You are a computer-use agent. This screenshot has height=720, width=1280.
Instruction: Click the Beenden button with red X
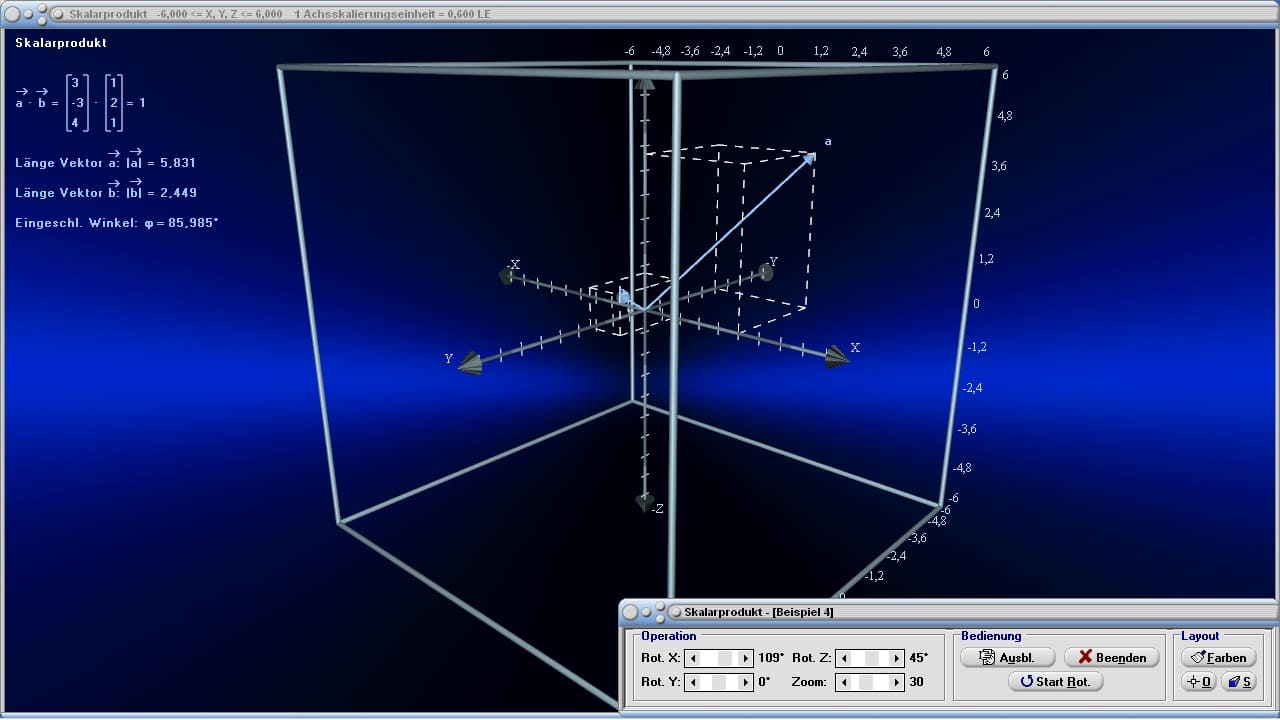(1112, 657)
